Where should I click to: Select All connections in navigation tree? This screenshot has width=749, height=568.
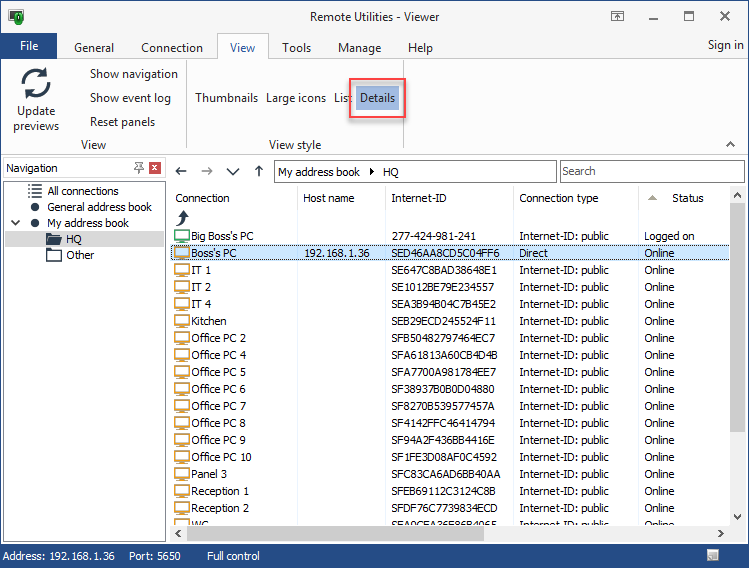(x=83, y=191)
